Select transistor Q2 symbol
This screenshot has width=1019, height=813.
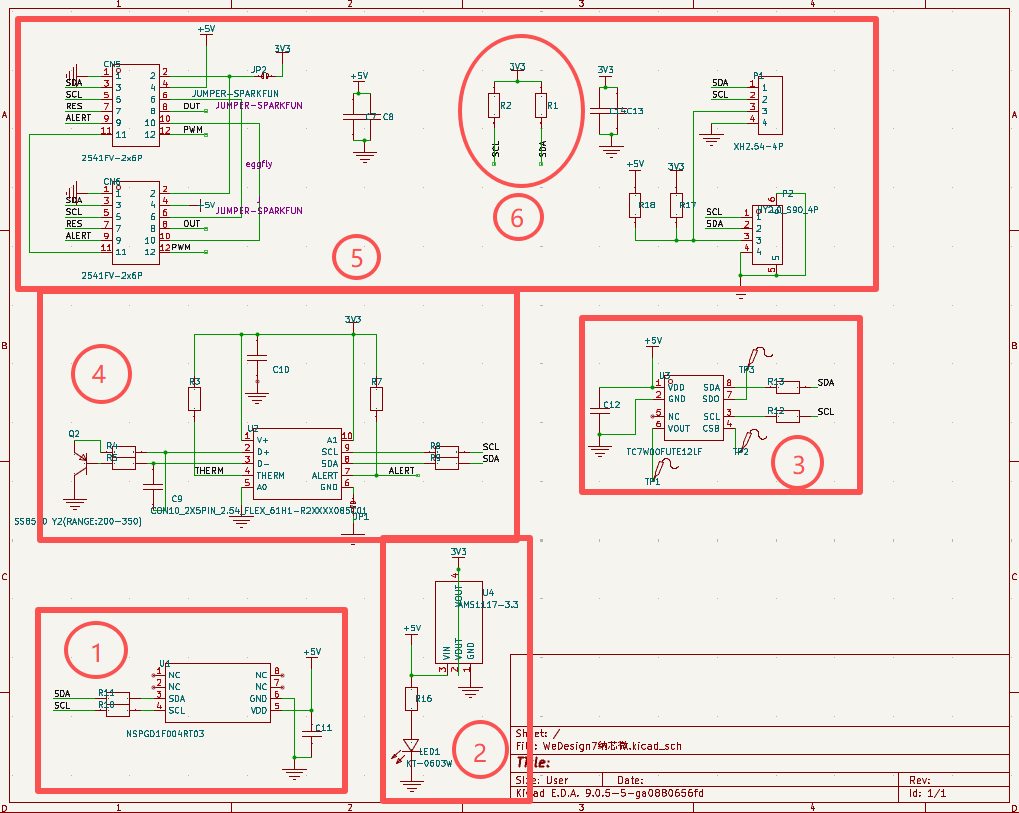(x=76, y=453)
